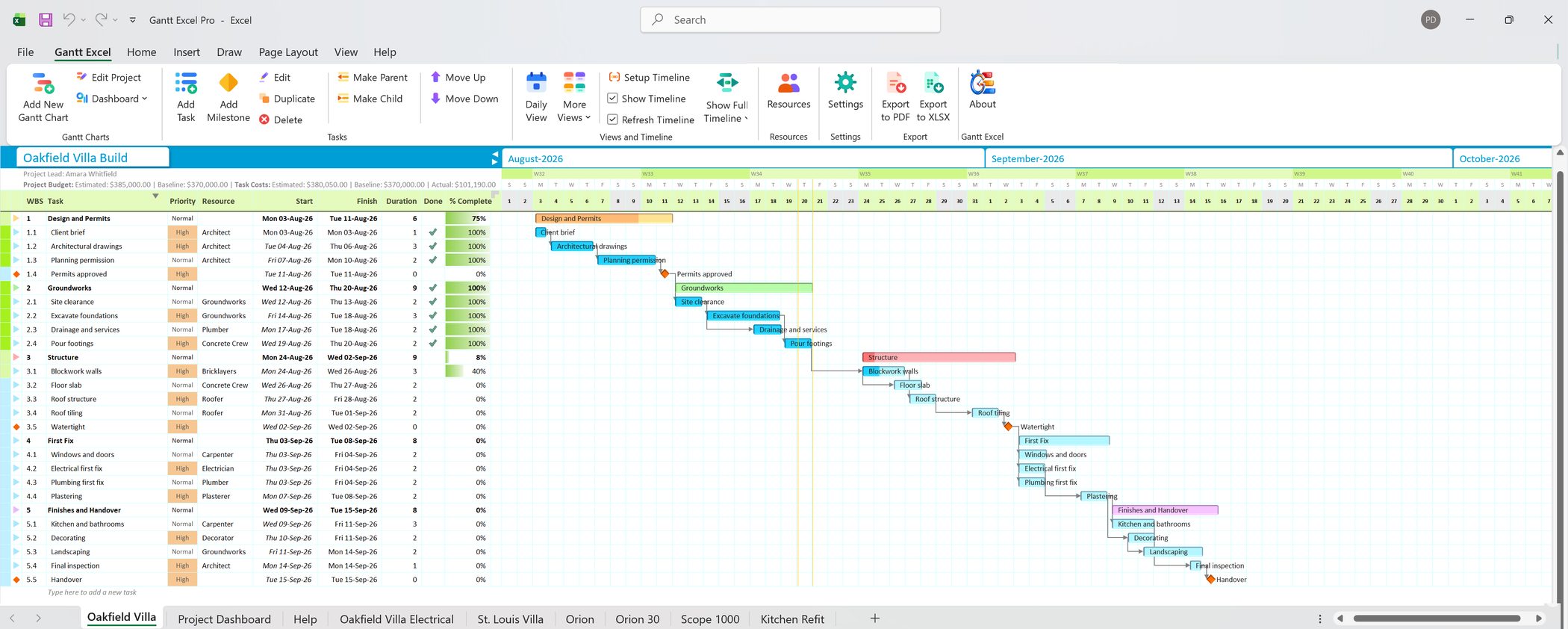This screenshot has height=629, width=1568.
Task: Move the task up
Action: pos(458,77)
